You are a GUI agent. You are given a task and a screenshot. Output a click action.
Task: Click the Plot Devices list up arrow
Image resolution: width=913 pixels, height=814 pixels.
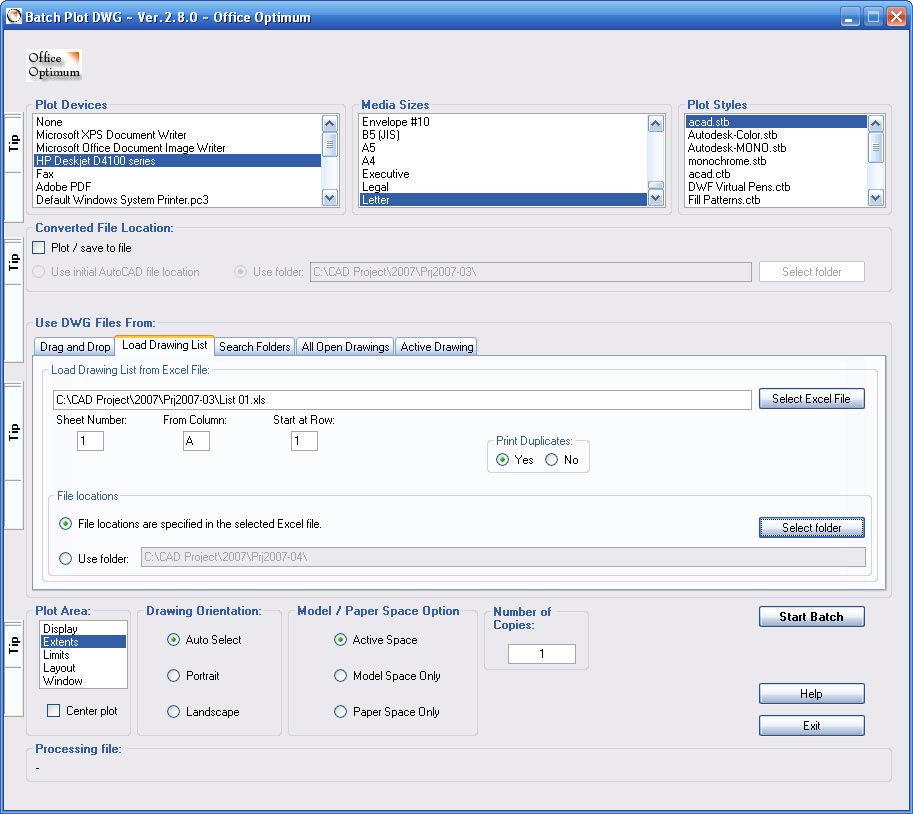(330, 123)
